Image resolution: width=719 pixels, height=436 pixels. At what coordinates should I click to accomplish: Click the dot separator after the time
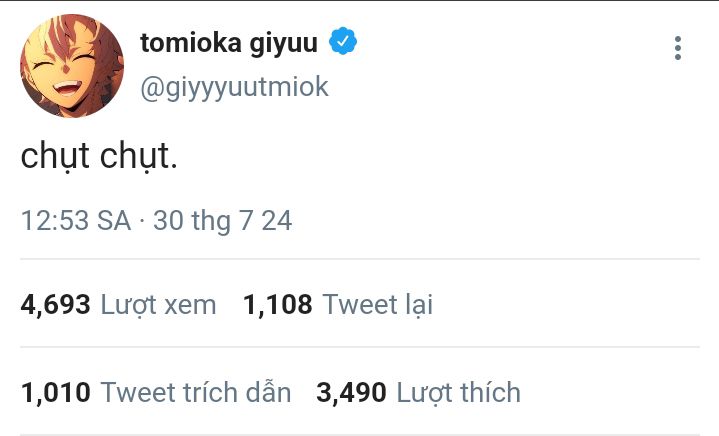(x=142, y=221)
